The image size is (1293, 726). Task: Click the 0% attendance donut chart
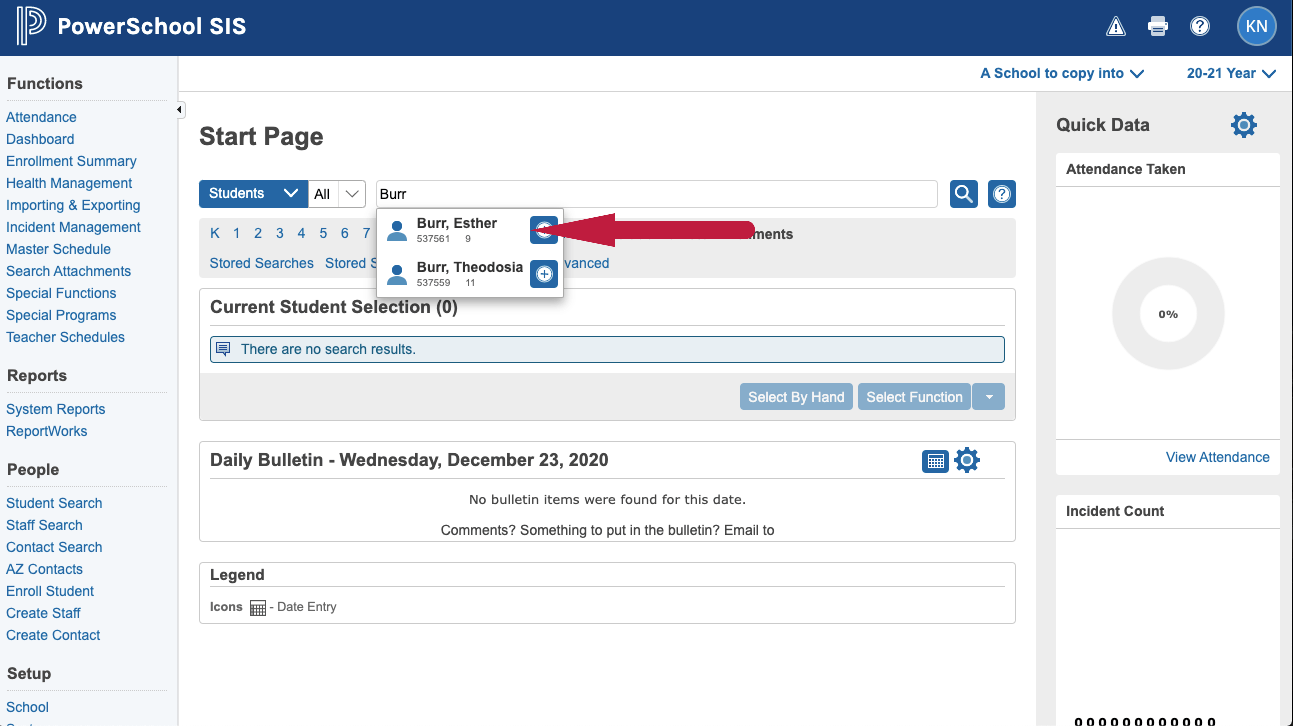(1167, 314)
